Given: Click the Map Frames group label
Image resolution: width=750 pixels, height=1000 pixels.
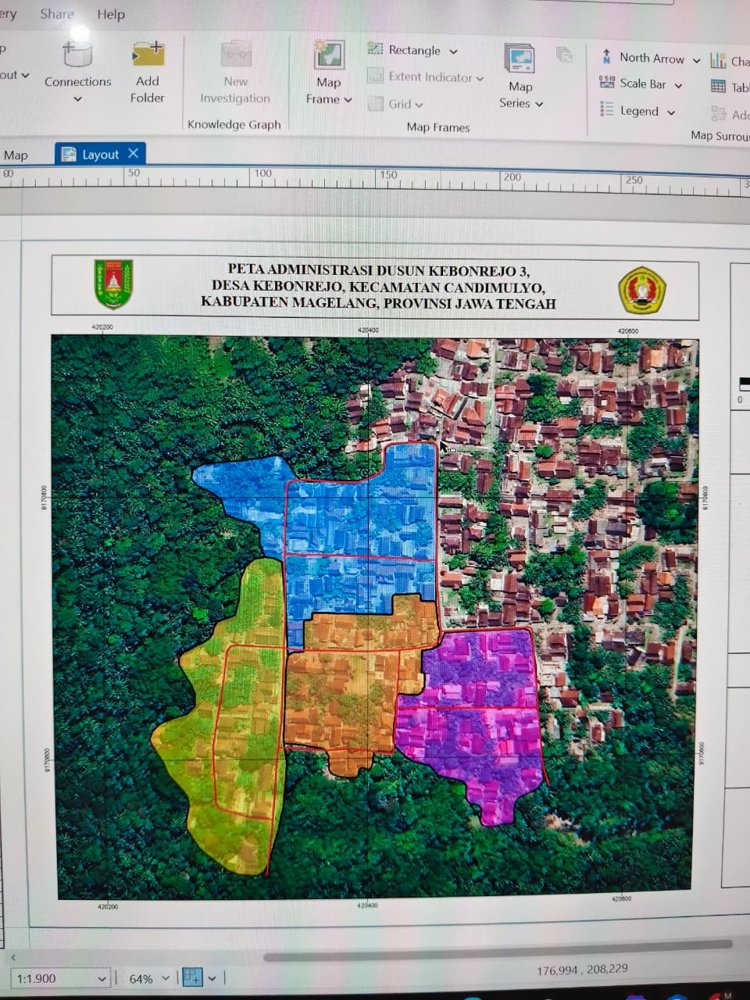Looking at the screenshot, I should (x=438, y=128).
